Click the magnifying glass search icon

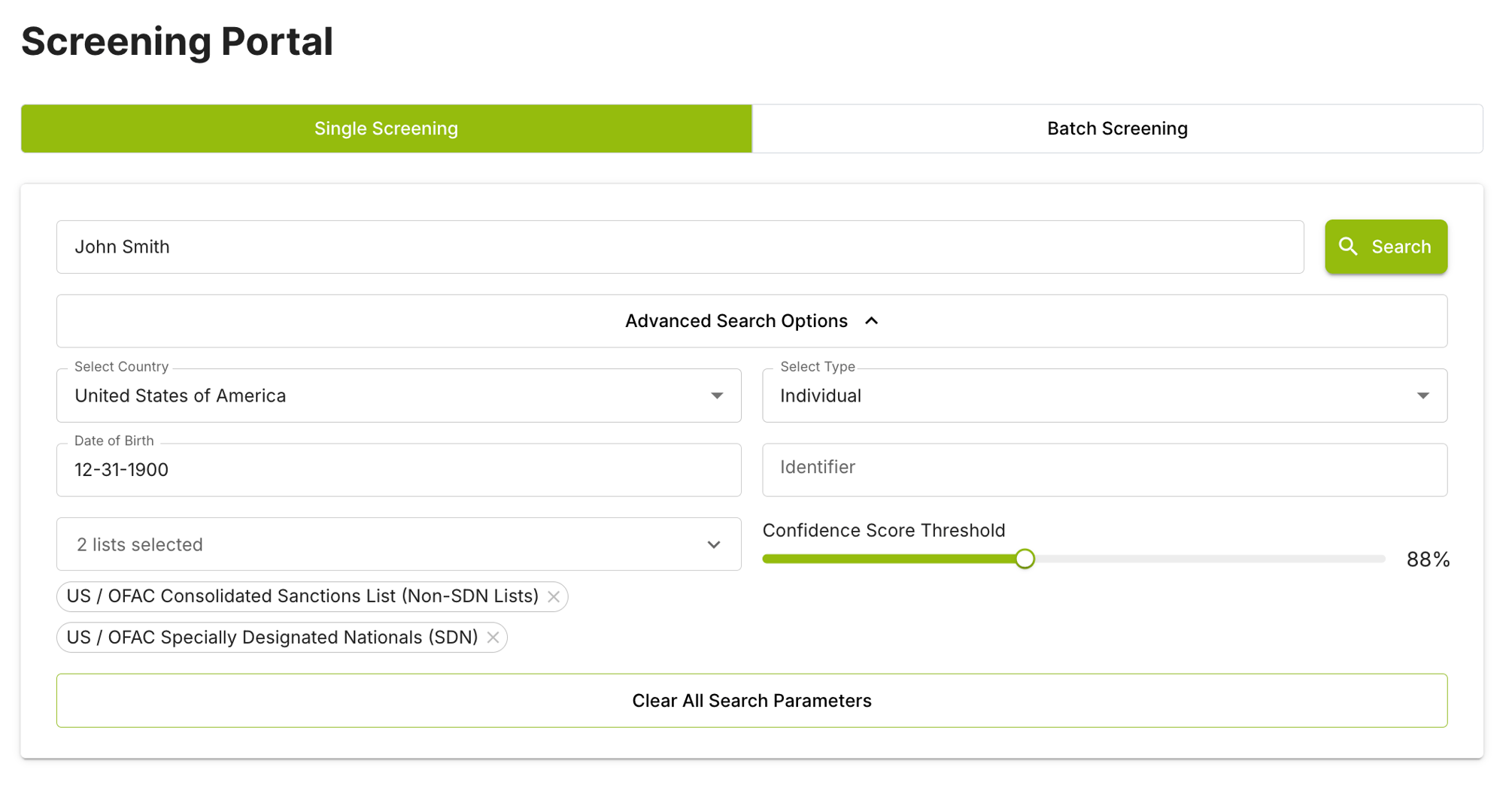[1347, 247]
